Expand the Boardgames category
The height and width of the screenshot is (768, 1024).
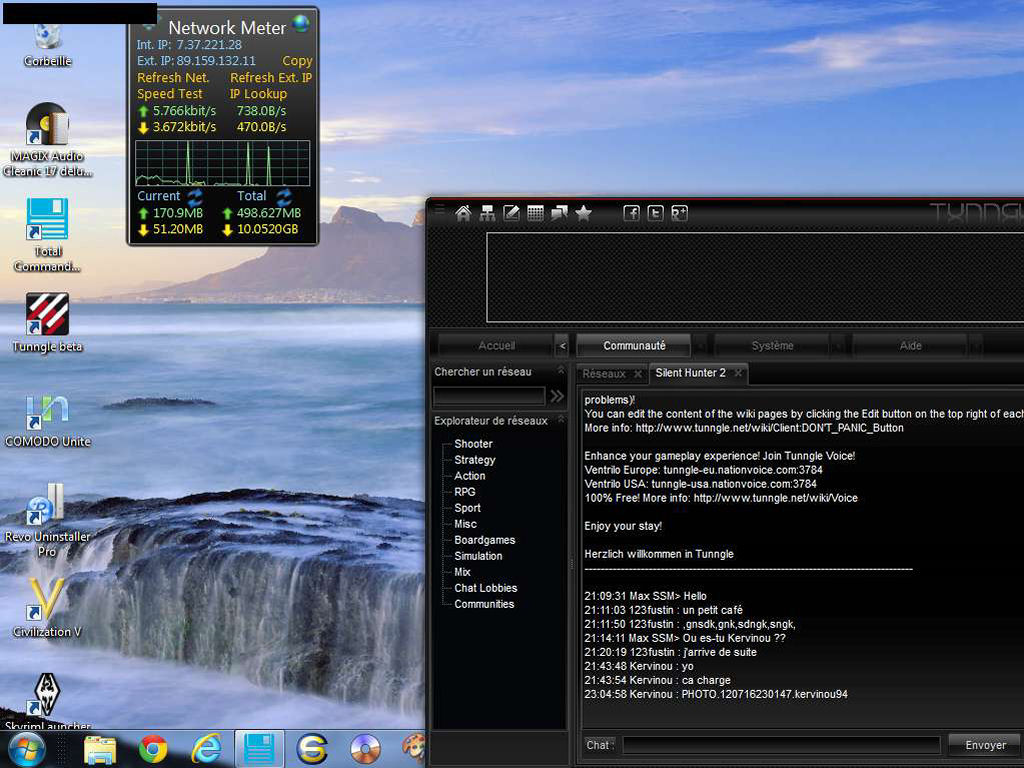[x=485, y=540]
